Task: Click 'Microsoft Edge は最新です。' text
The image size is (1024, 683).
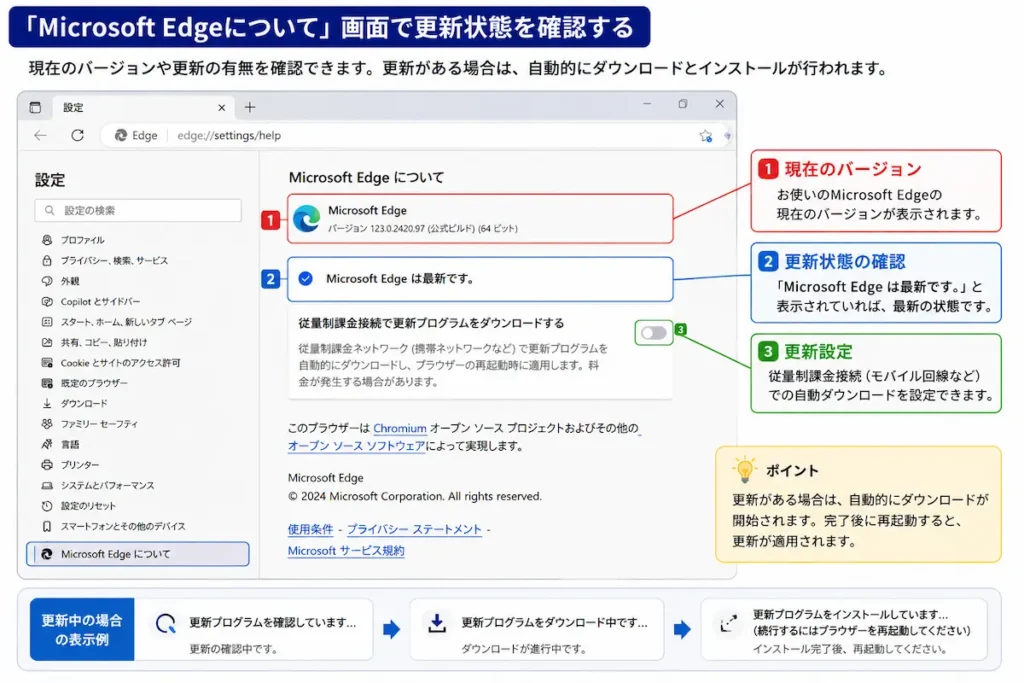Action: pos(400,279)
